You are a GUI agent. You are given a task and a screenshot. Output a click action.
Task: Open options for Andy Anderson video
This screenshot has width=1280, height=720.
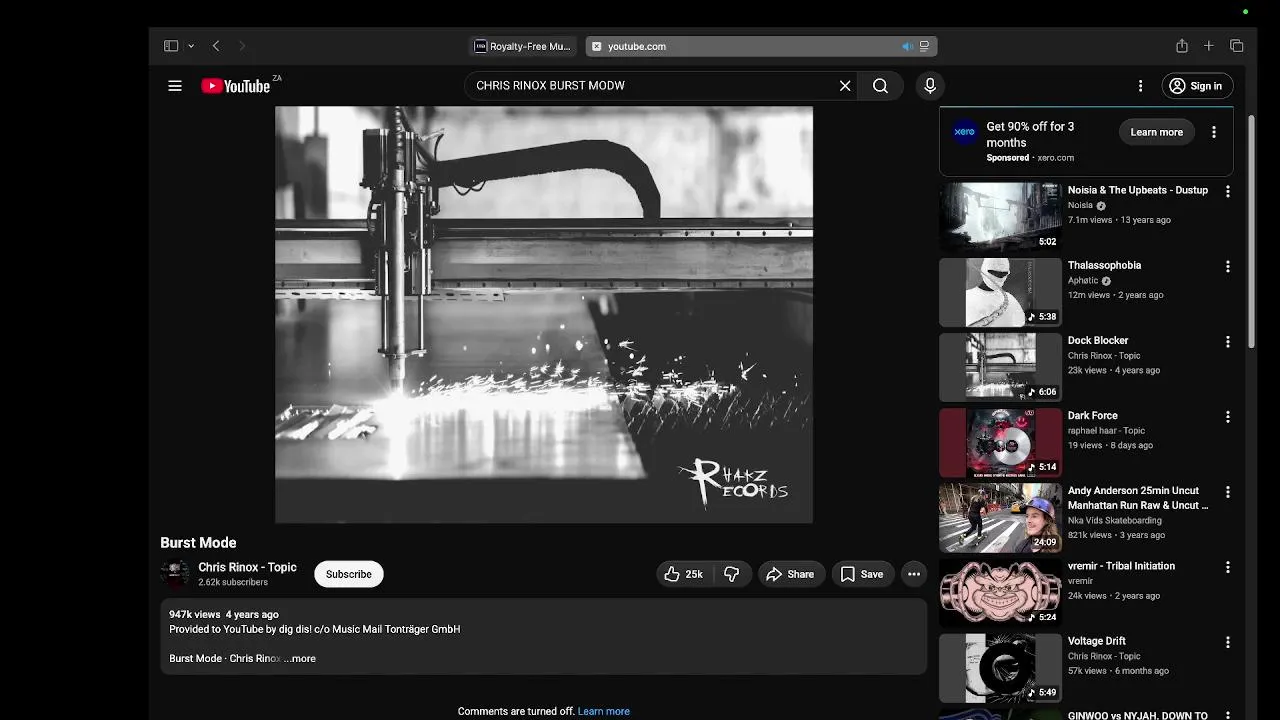(1228, 492)
